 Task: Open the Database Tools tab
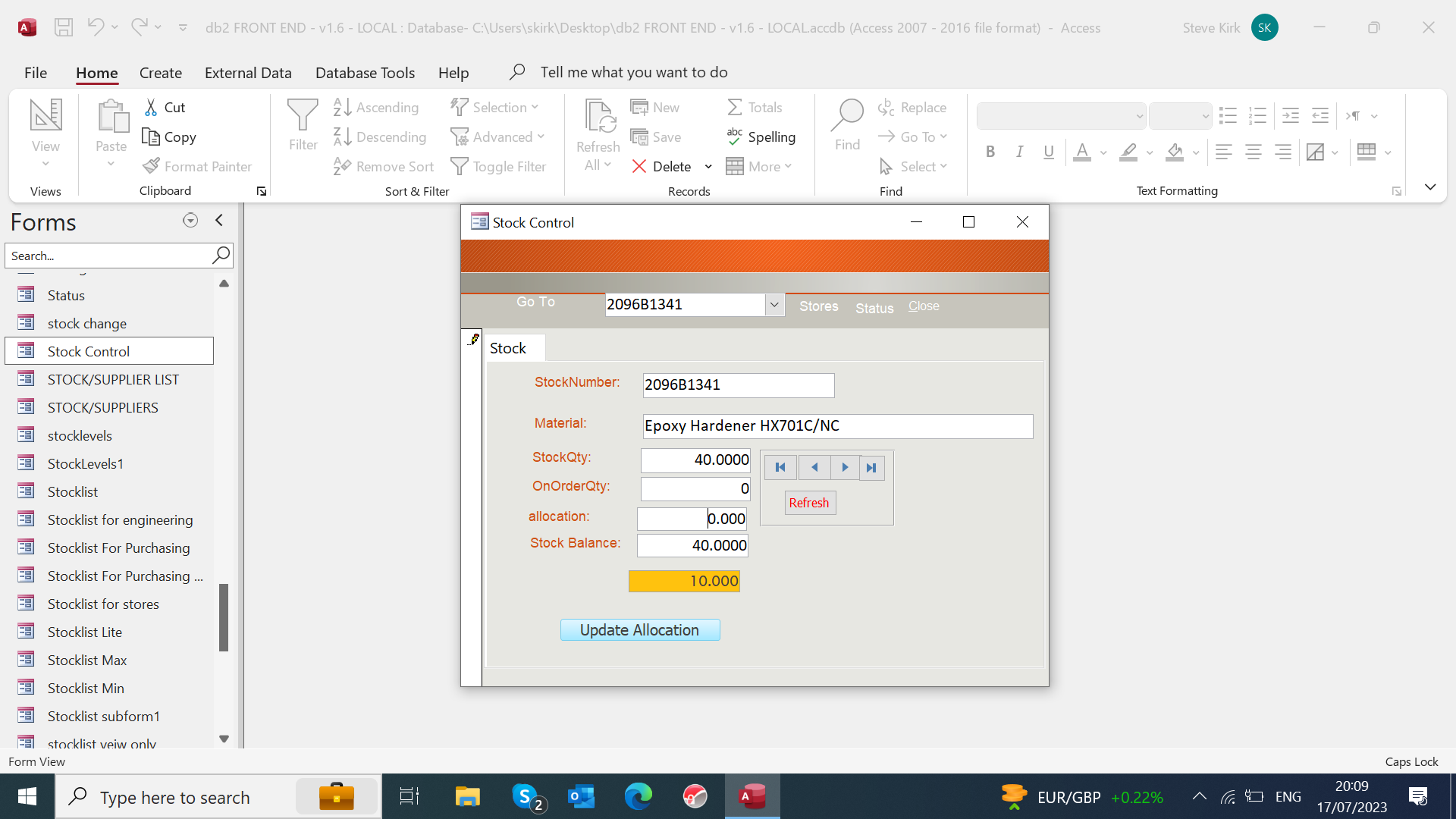[365, 73]
